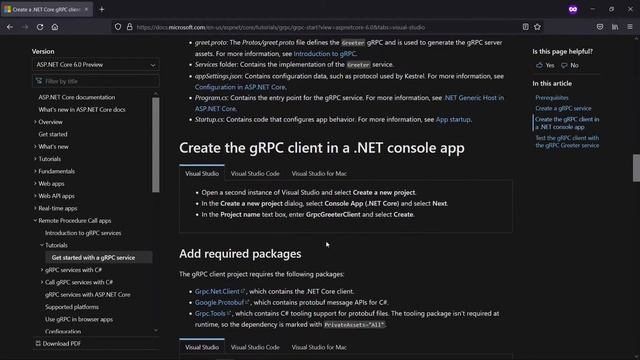Open ASP.NET Core documentation in sidebar

77,97
